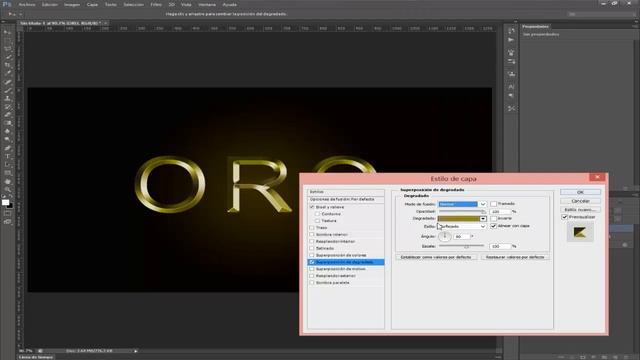Click Establecer como valores por defecto
This screenshot has height=360, width=640.
coord(436,257)
